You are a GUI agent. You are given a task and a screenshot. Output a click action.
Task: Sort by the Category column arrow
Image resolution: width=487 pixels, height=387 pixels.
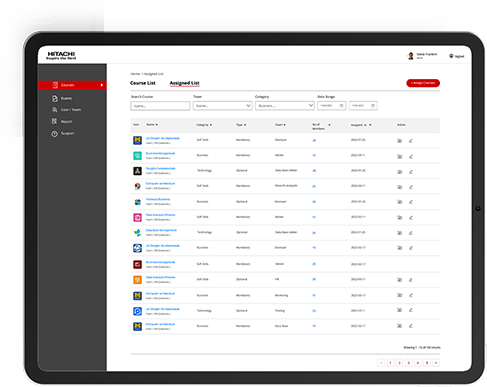(211, 125)
